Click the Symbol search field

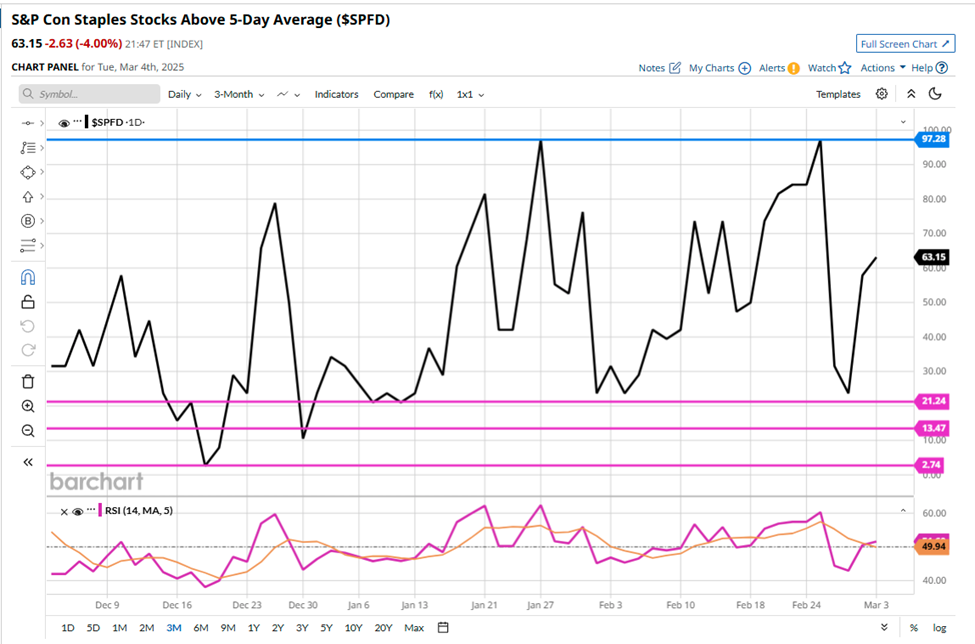click(90, 94)
